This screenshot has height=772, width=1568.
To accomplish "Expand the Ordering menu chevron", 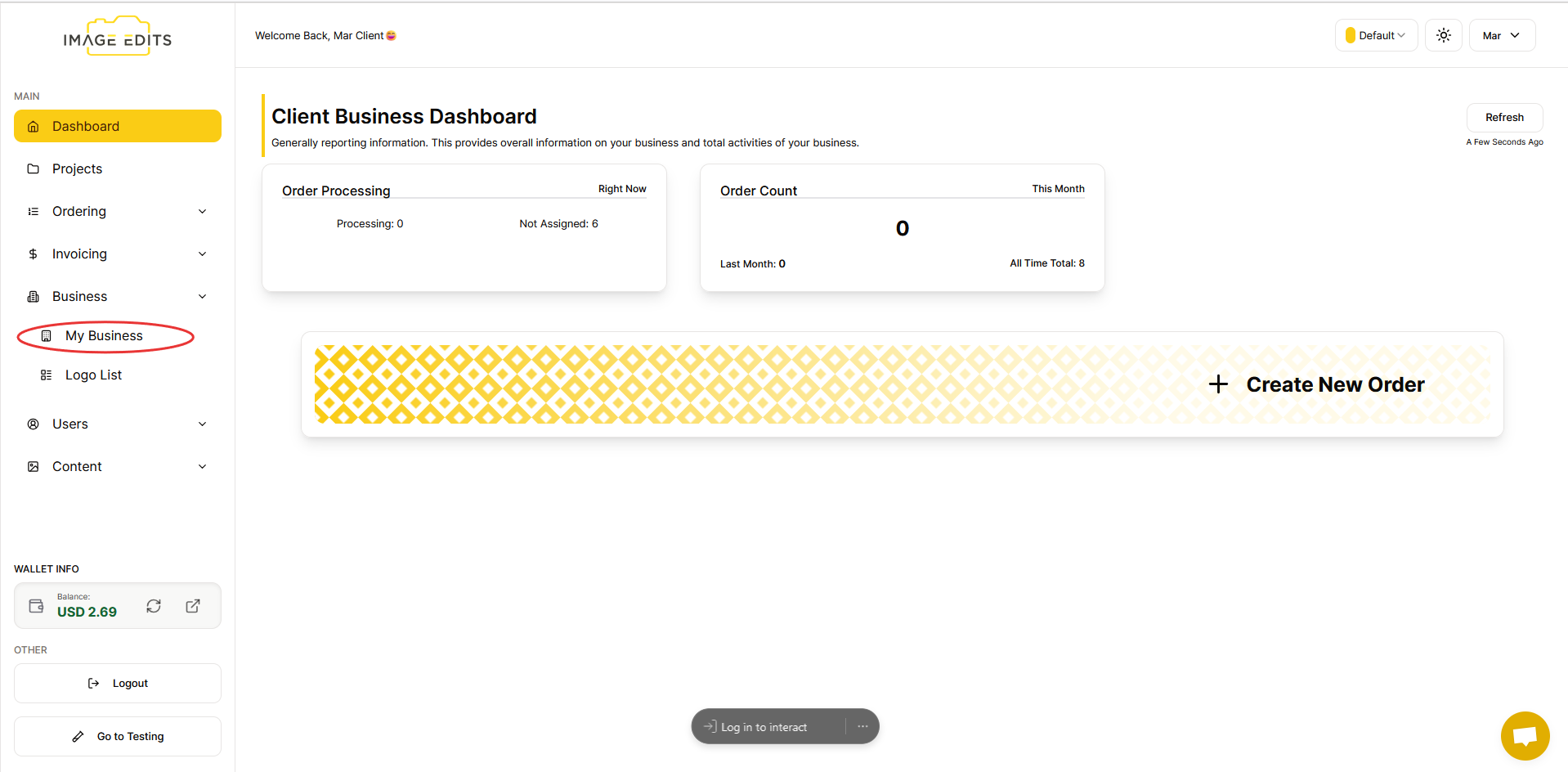I will (203, 212).
